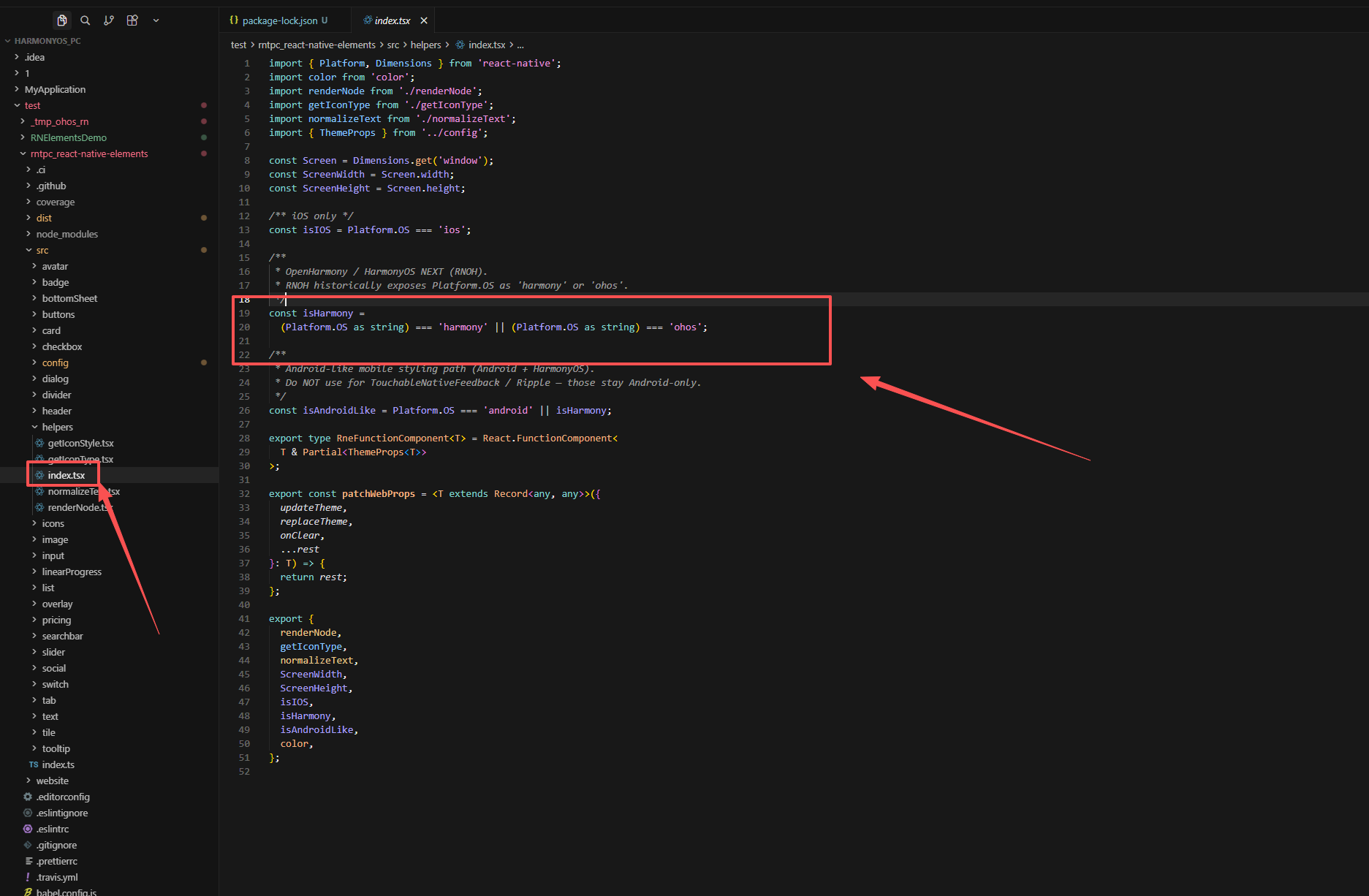Collapse the HARMONYOS_PC root folder

[x=48, y=41]
